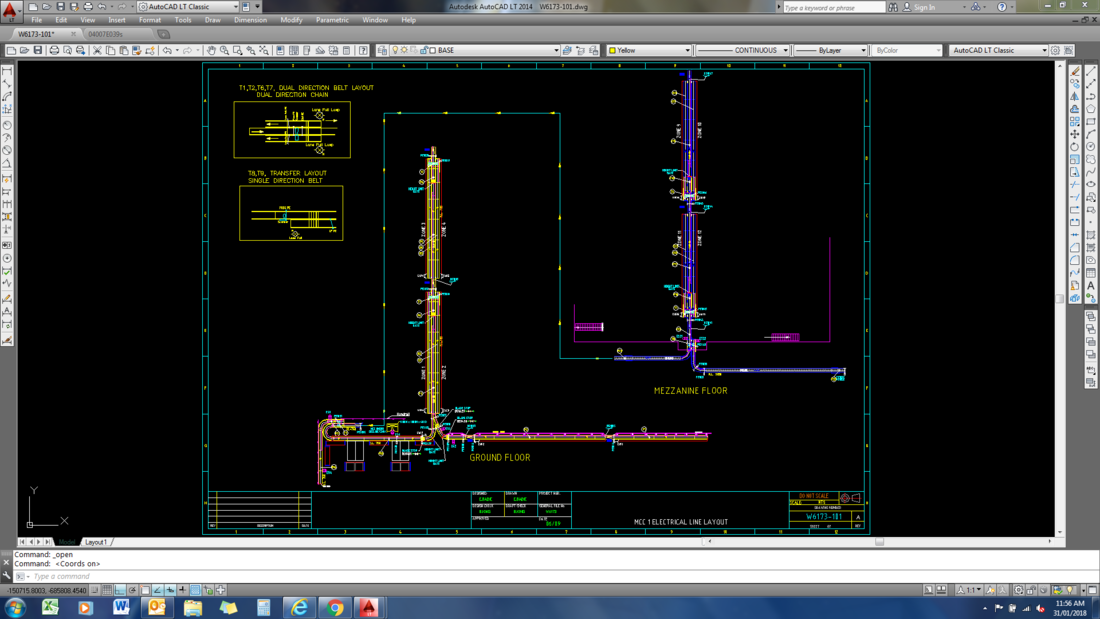Click the Zoom Previous icon
Screen dimensions: 1100x619
(250, 51)
